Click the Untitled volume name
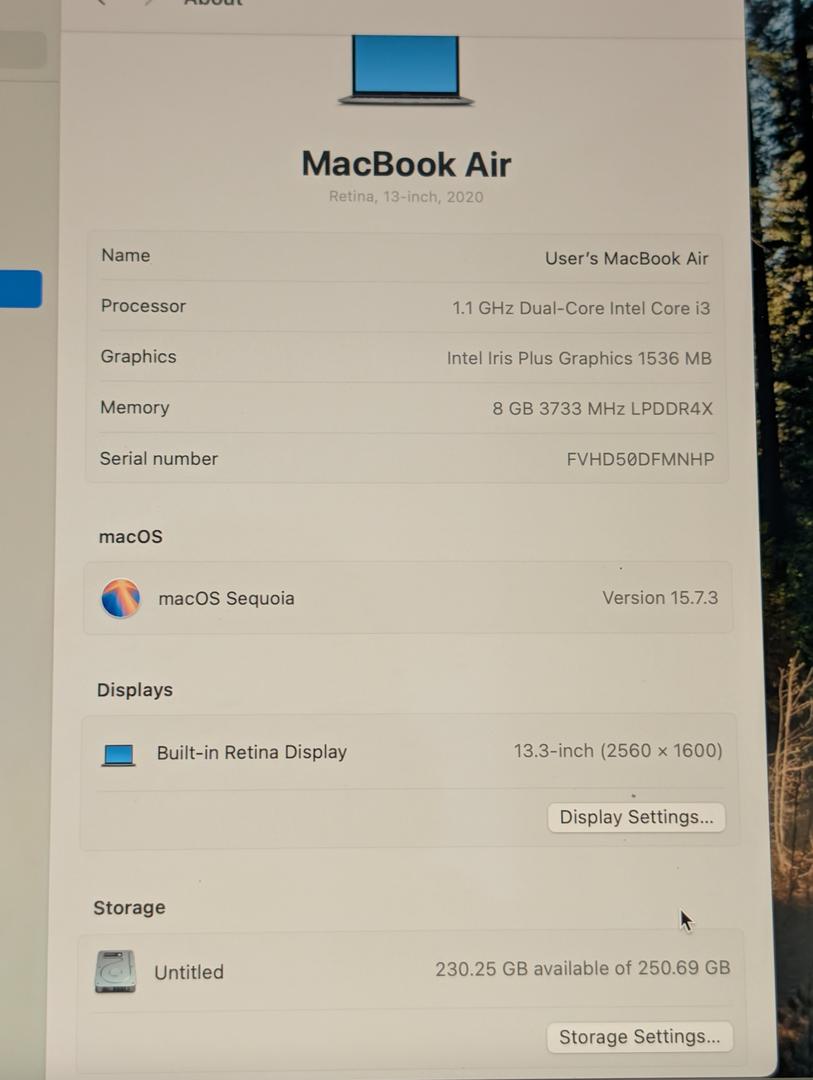 [189, 972]
